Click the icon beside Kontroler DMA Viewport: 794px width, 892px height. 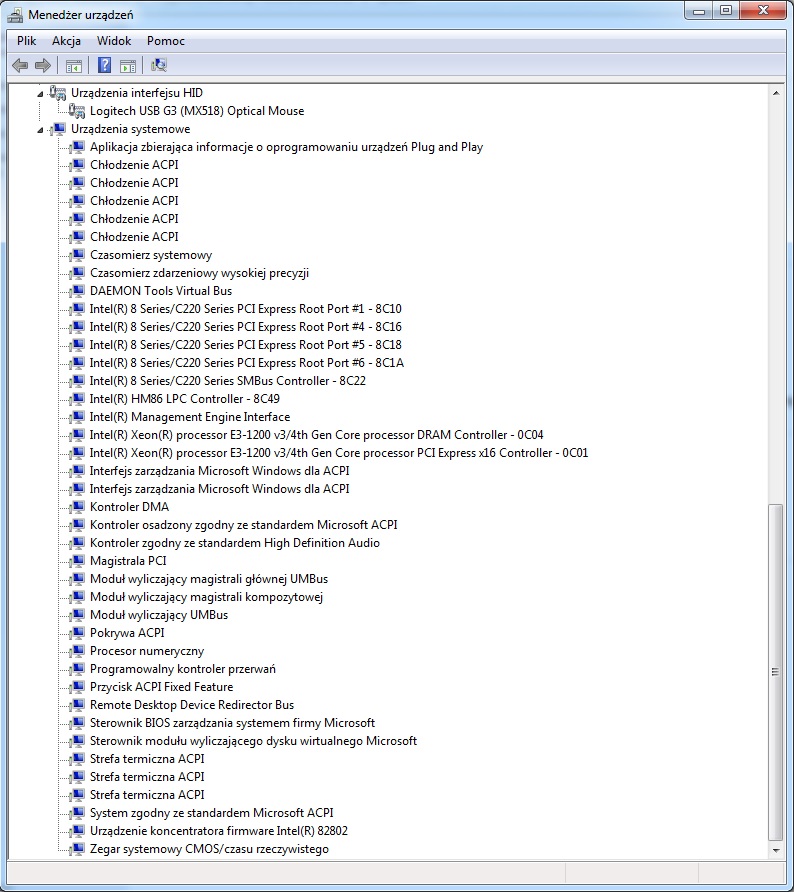pos(77,507)
